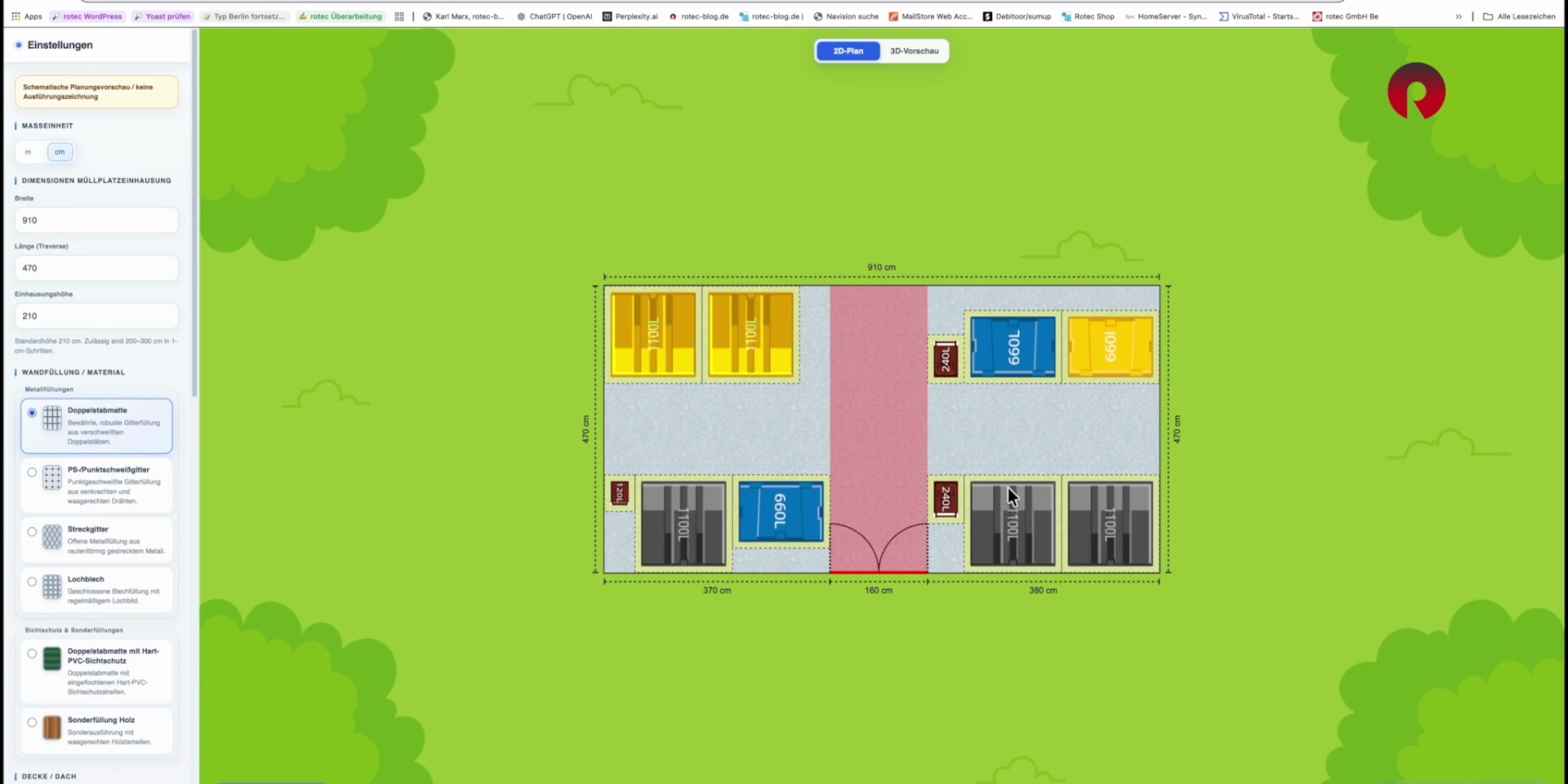
Task: Select the grey 1100L bin beside the 120L bin
Action: [684, 523]
